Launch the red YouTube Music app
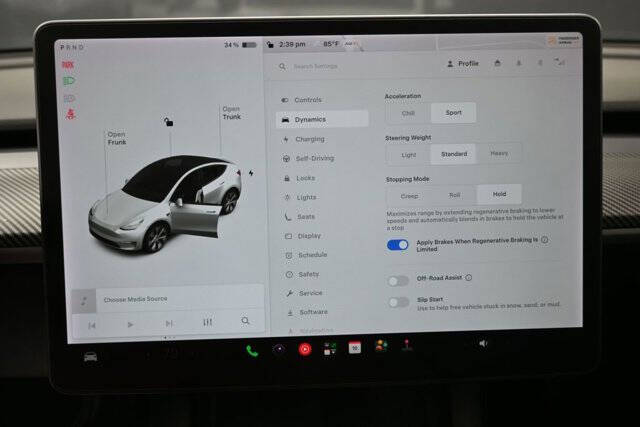This screenshot has width=640, height=427. coord(305,349)
